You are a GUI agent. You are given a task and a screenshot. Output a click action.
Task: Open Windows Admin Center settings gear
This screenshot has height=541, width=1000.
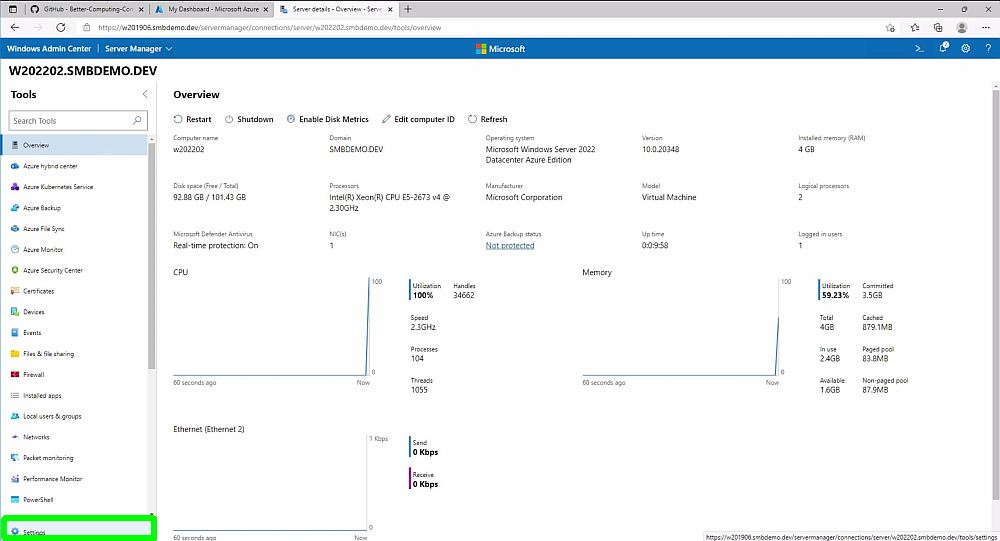[966, 48]
